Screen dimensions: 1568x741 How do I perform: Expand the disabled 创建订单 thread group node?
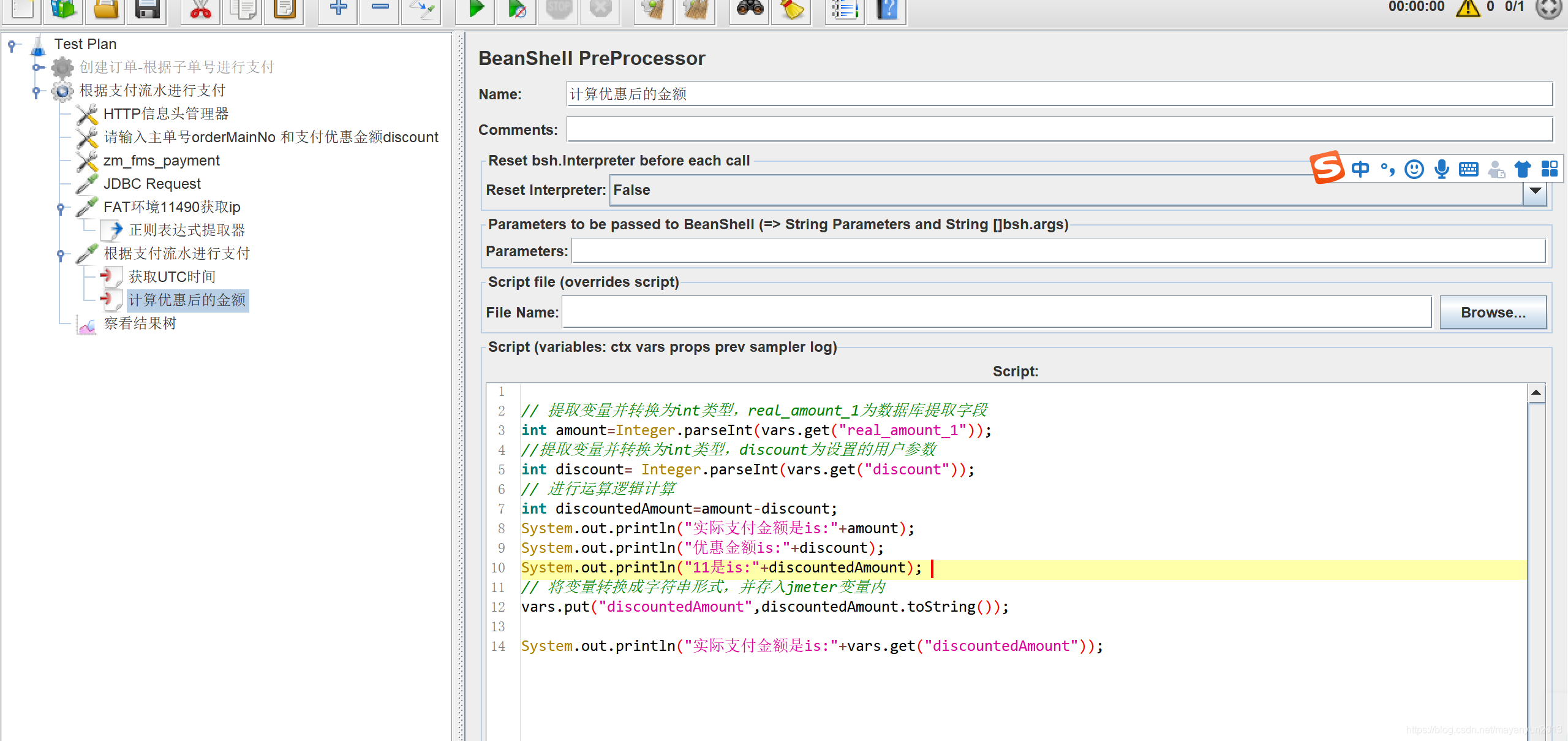tap(37, 67)
